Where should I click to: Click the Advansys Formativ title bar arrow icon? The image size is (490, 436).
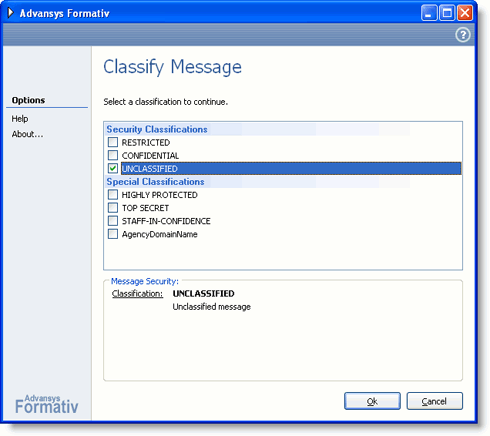pyautogui.click(x=11, y=13)
